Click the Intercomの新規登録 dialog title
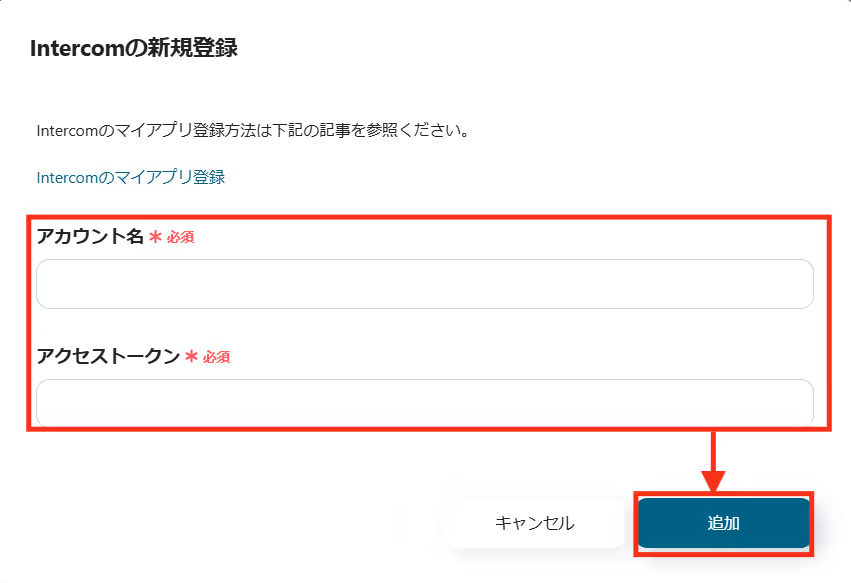The width and height of the screenshot is (851, 583). 134,47
